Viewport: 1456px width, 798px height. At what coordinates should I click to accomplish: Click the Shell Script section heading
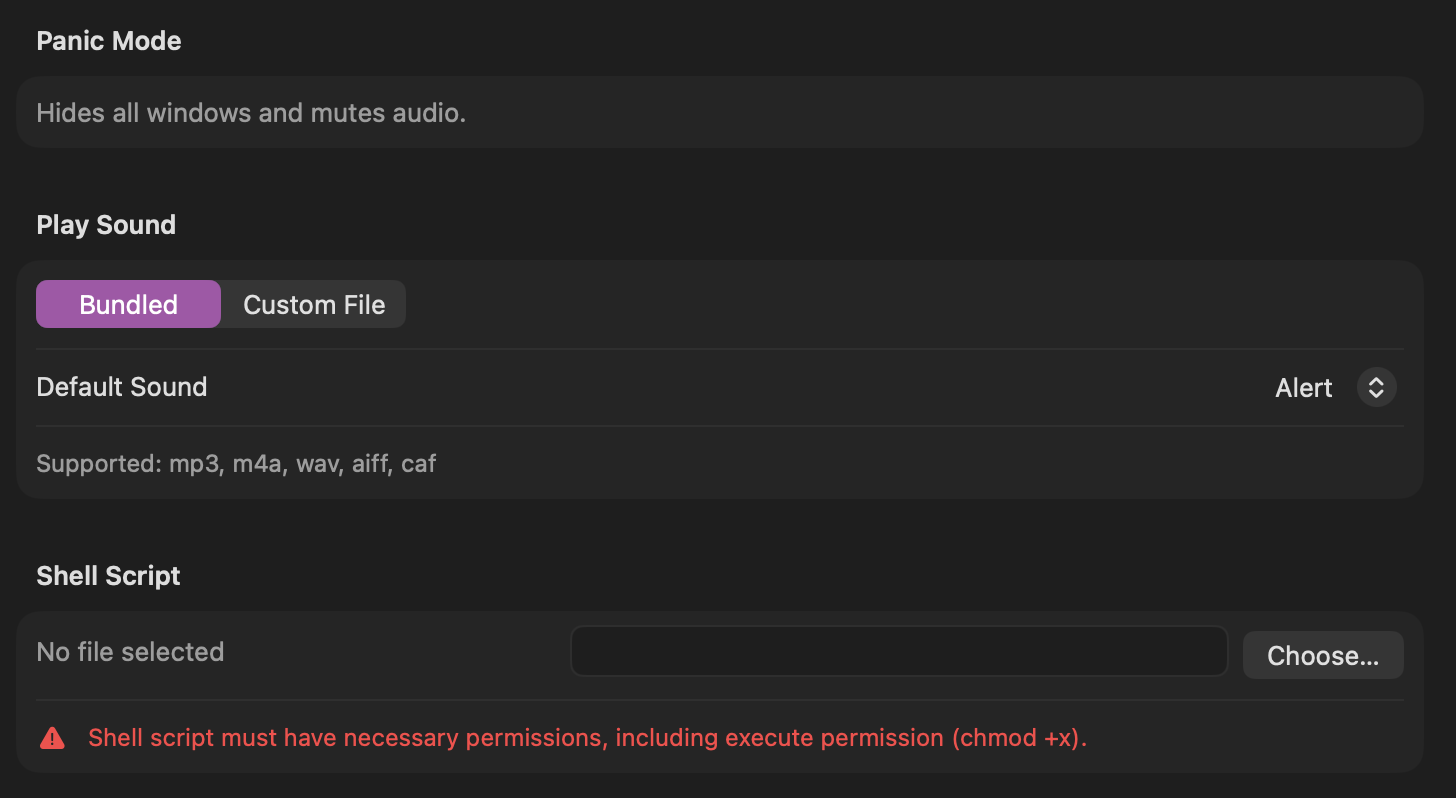(x=108, y=575)
